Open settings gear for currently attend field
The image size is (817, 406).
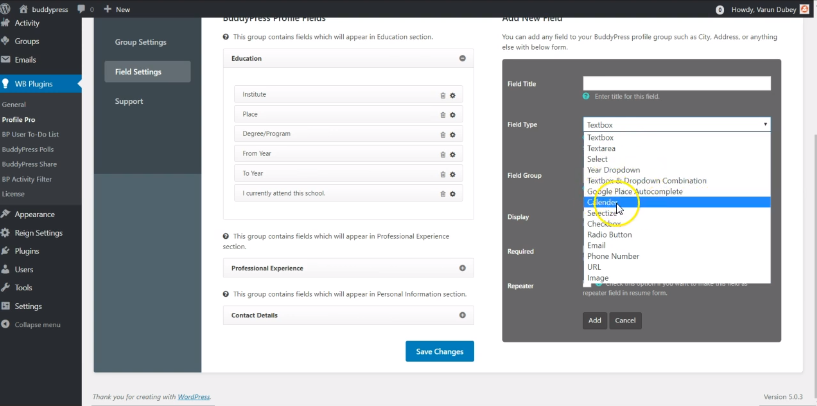click(x=453, y=194)
